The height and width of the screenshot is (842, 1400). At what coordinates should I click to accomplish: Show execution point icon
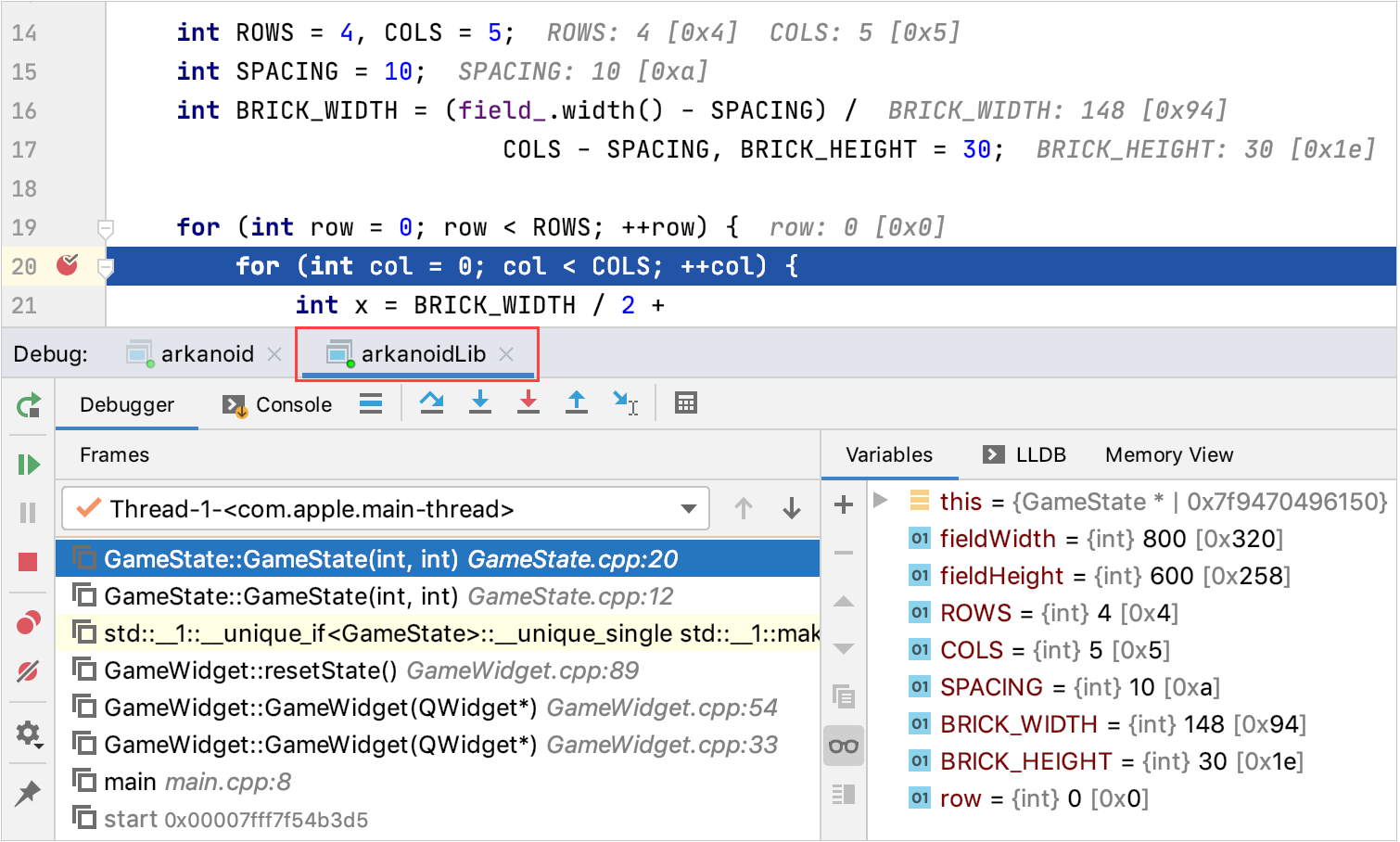(371, 403)
